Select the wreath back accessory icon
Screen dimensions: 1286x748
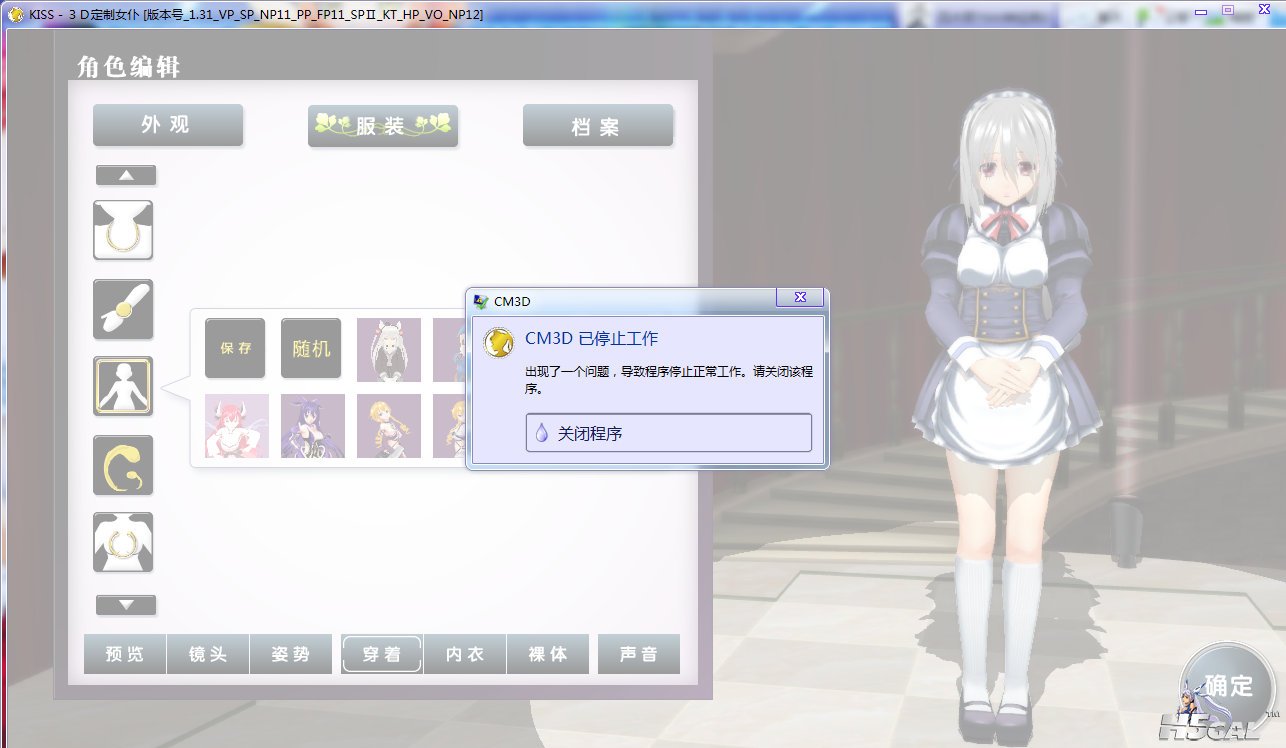123,542
